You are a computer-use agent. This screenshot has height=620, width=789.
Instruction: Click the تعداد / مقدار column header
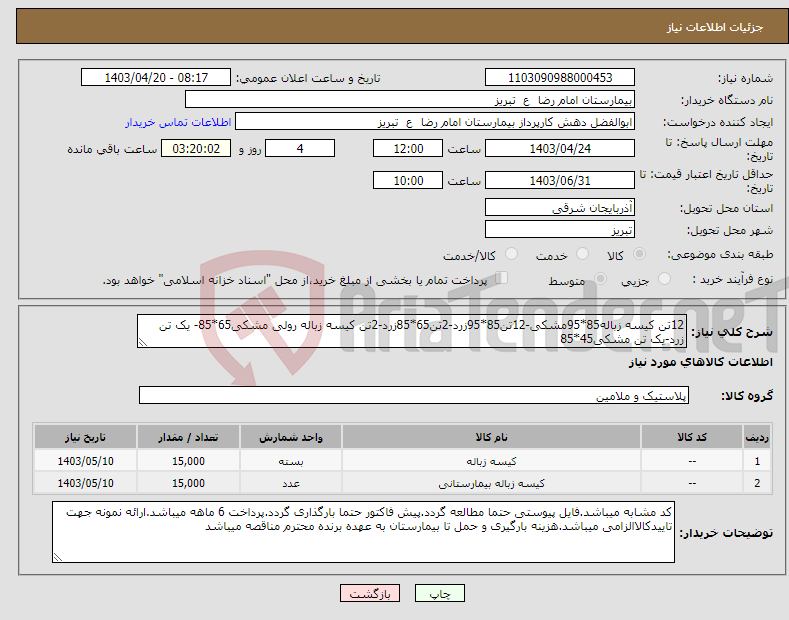click(188, 437)
